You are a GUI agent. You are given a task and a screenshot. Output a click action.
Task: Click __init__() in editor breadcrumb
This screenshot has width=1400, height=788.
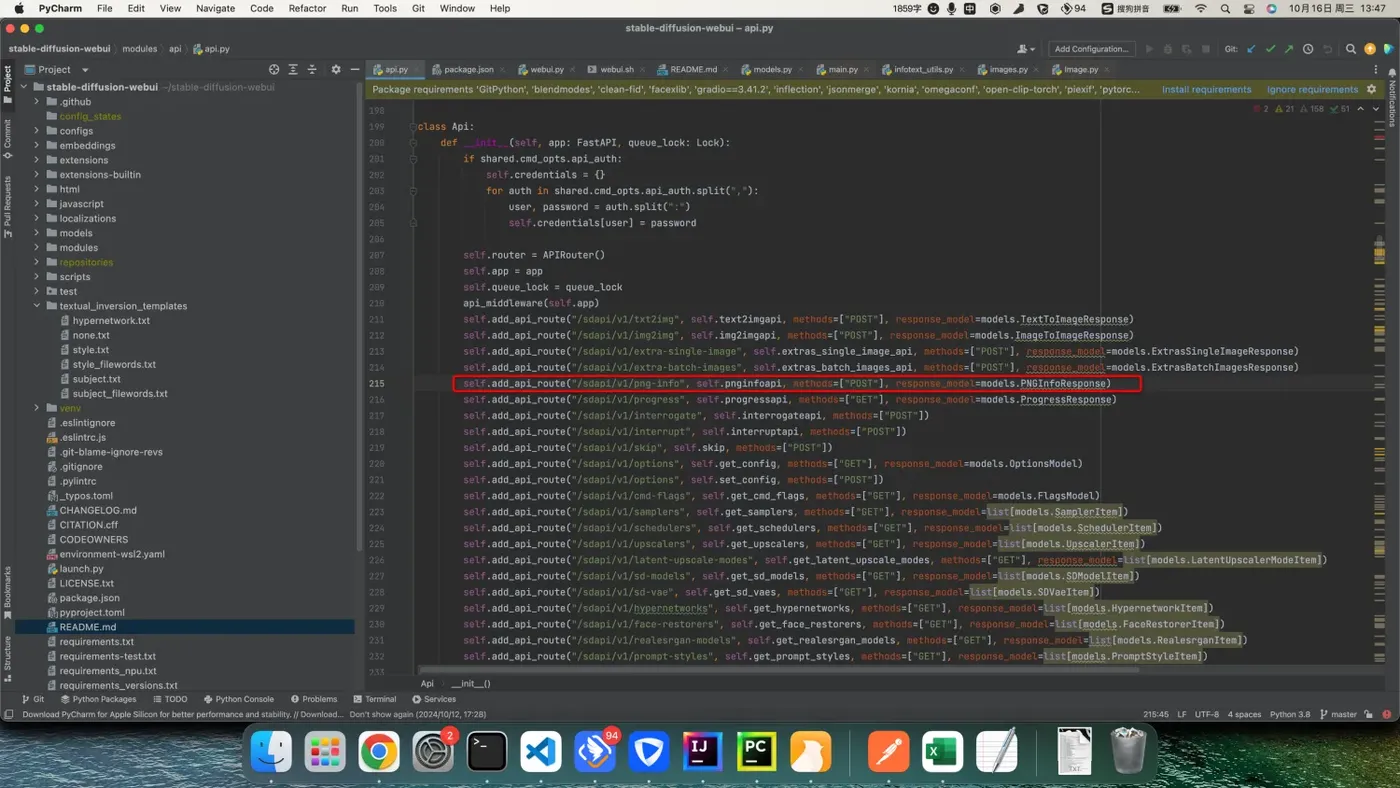[x=470, y=683]
